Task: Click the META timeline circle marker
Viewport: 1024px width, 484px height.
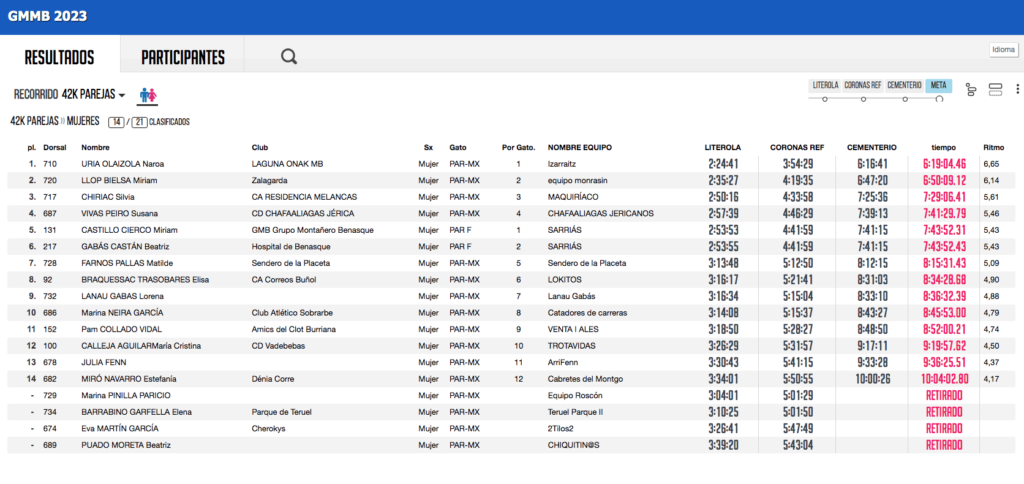Action: 940,99
